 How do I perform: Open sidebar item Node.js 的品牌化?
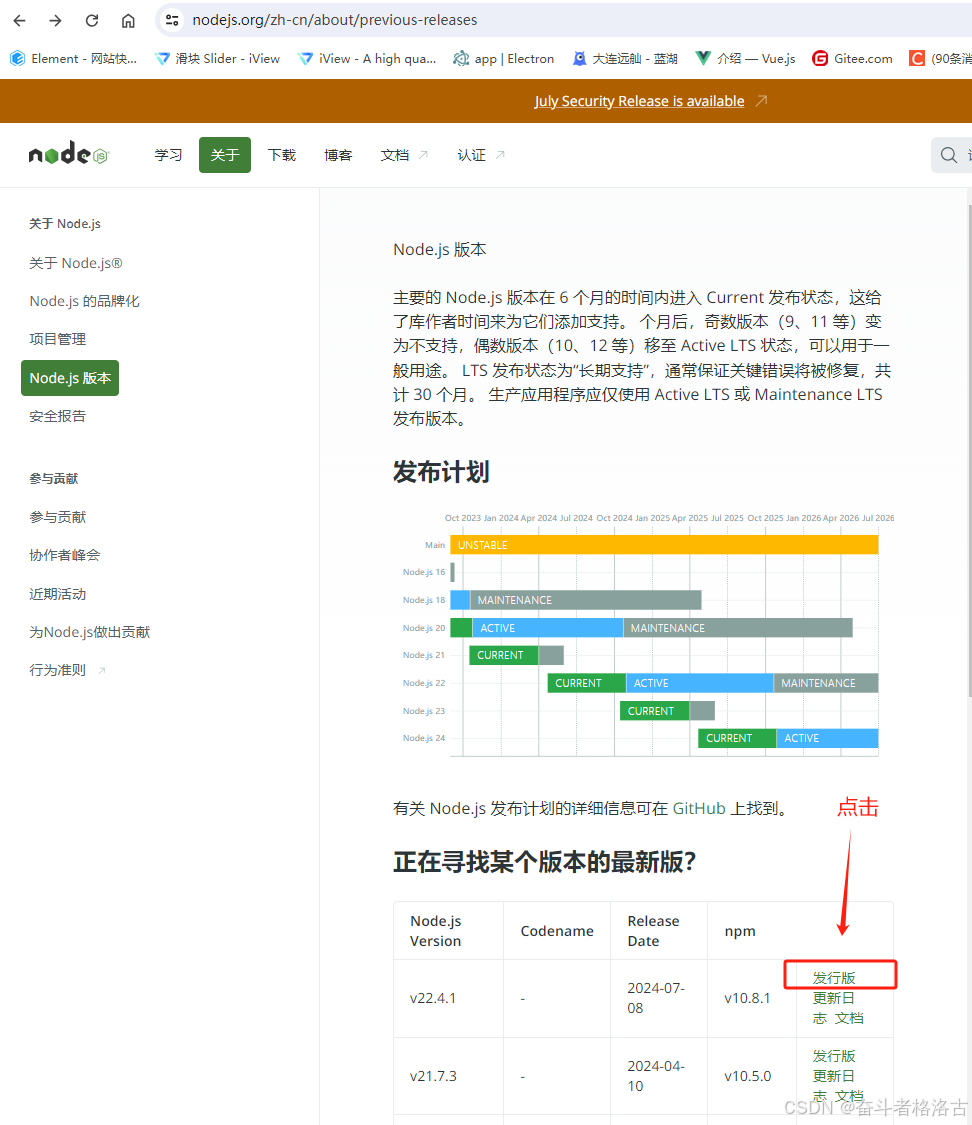pyautogui.click(x=85, y=301)
